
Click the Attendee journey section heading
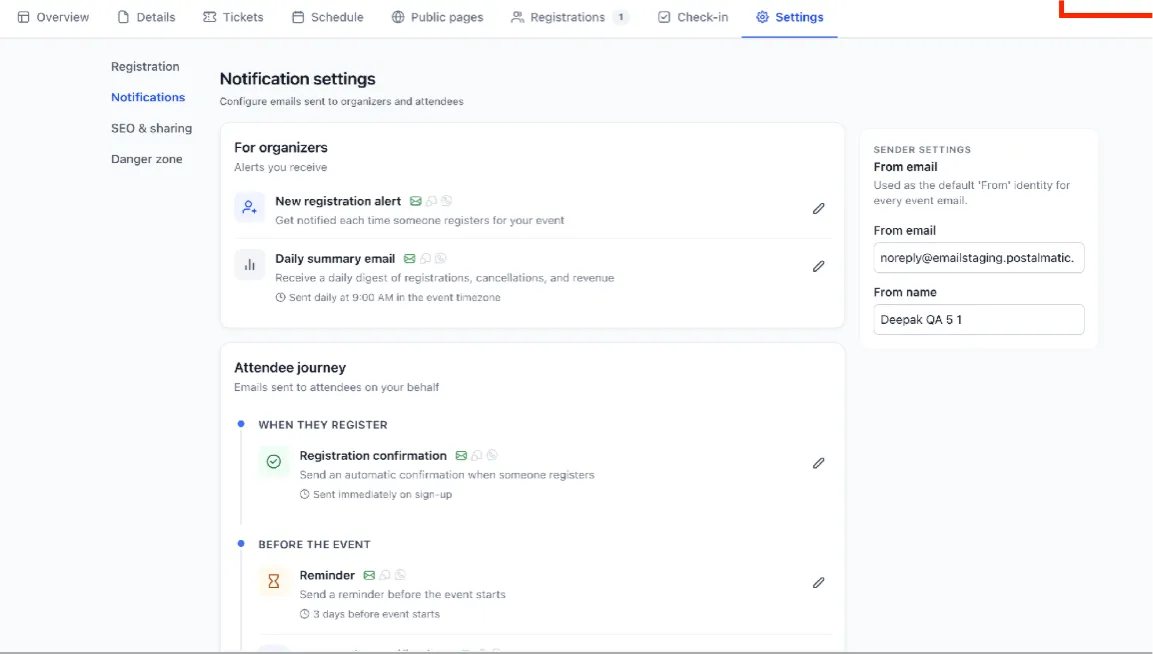click(290, 368)
